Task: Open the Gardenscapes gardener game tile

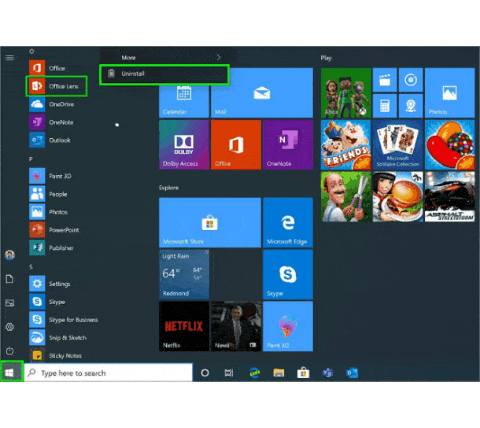Action: point(346,197)
